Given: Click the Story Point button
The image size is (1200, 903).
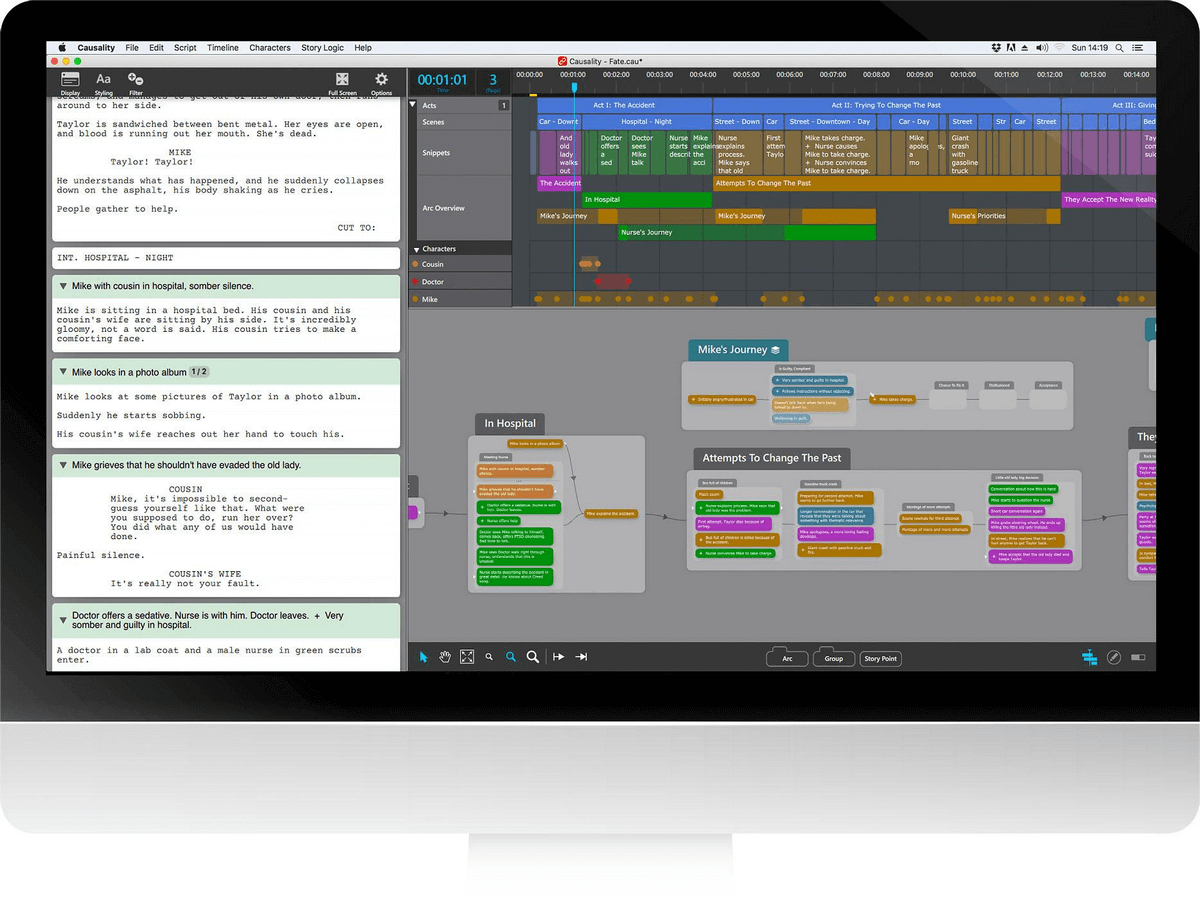Looking at the screenshot, I should [880, 658].
